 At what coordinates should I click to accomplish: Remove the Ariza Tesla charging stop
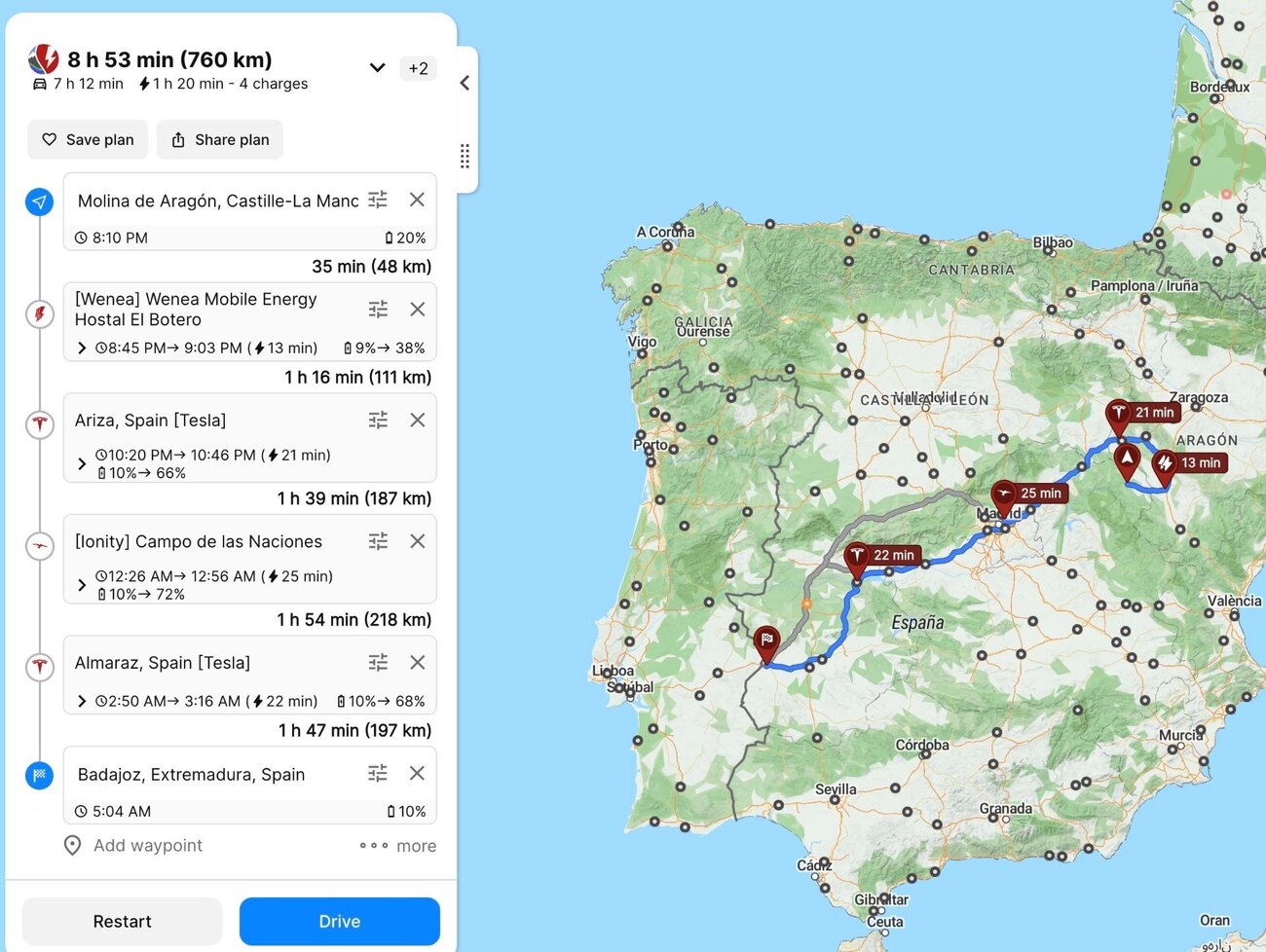417,421
